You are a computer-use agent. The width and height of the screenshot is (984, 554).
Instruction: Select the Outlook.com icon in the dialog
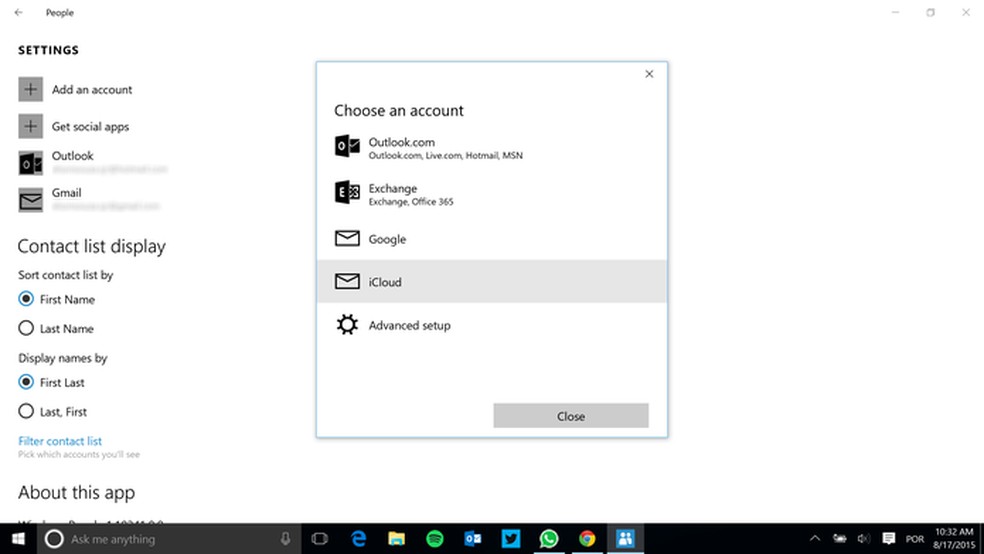point(347,147)
